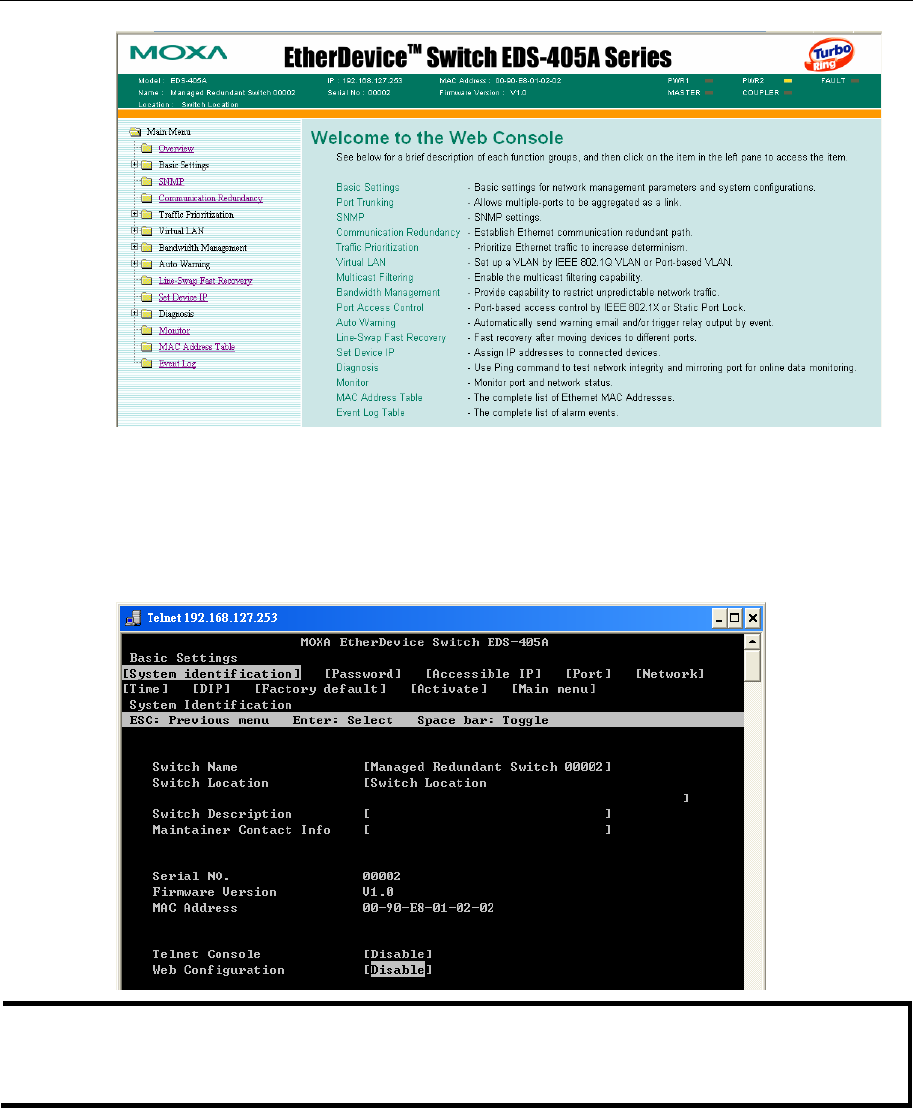This screenshot has height=1108, width=913.
Task: Click Port Trunking in the welcome list
Action: point(365,202)
